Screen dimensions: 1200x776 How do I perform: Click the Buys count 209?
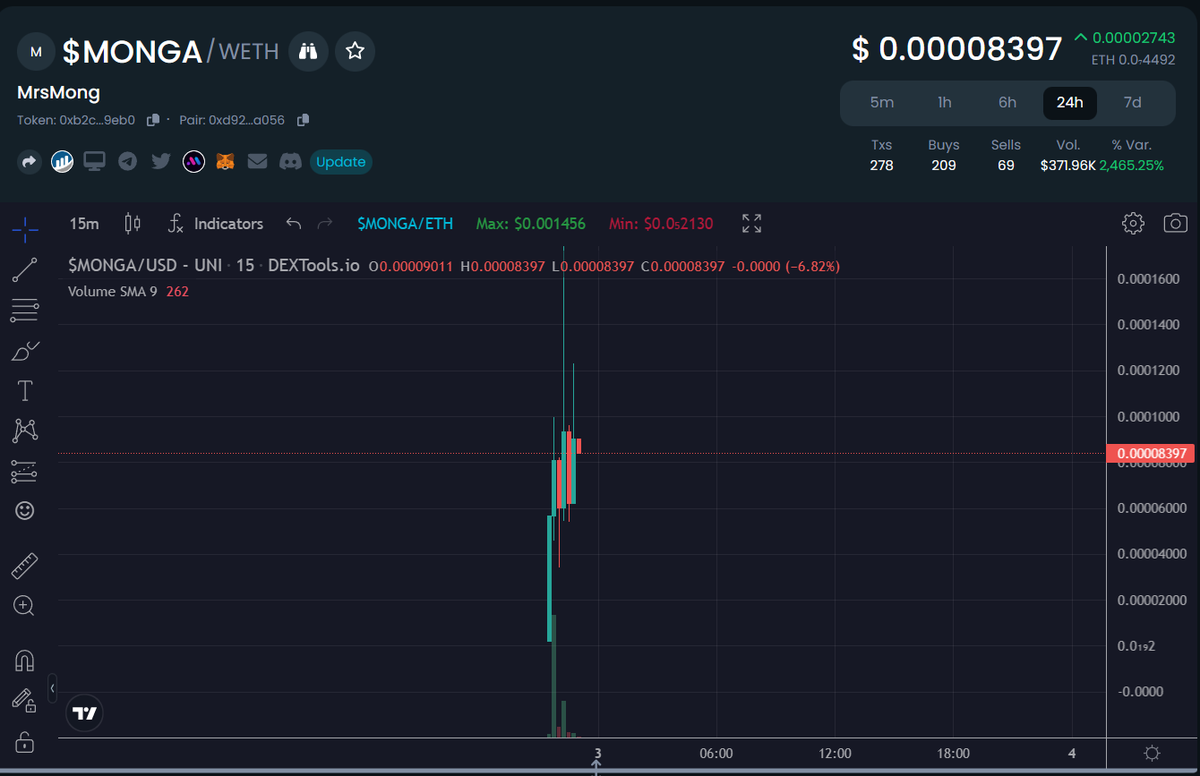pyautogui.click(x=943, y=165)
